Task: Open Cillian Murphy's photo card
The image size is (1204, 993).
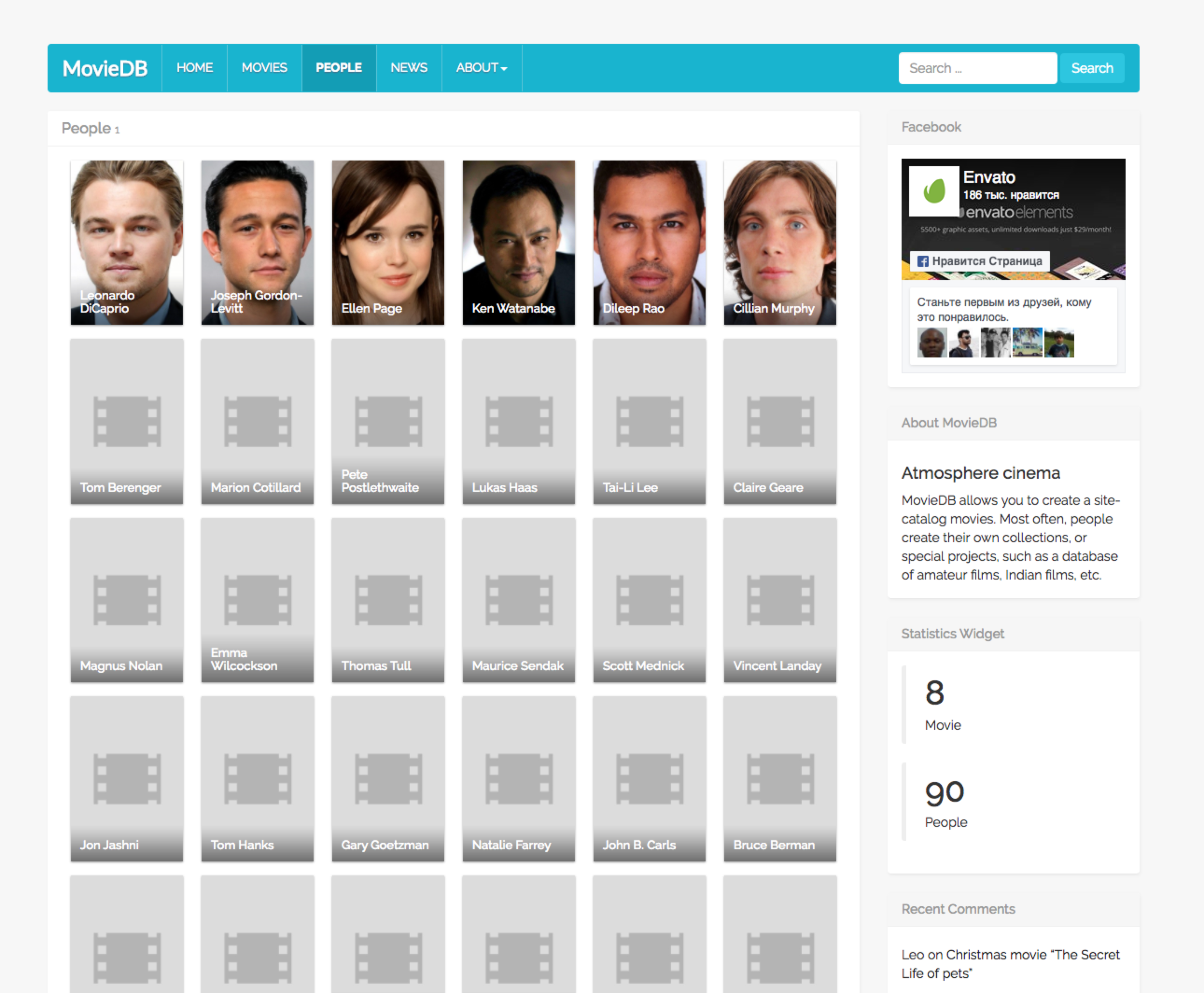Action: click(780, 242)
